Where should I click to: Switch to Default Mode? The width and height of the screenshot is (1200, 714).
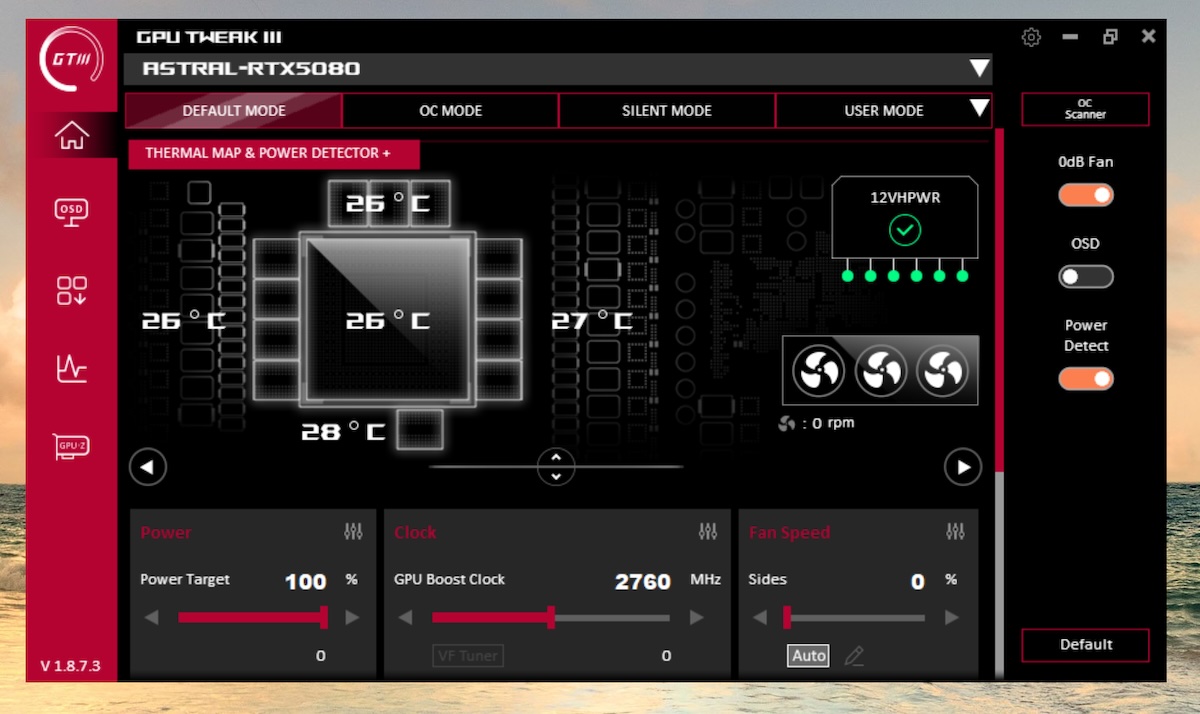234,111
